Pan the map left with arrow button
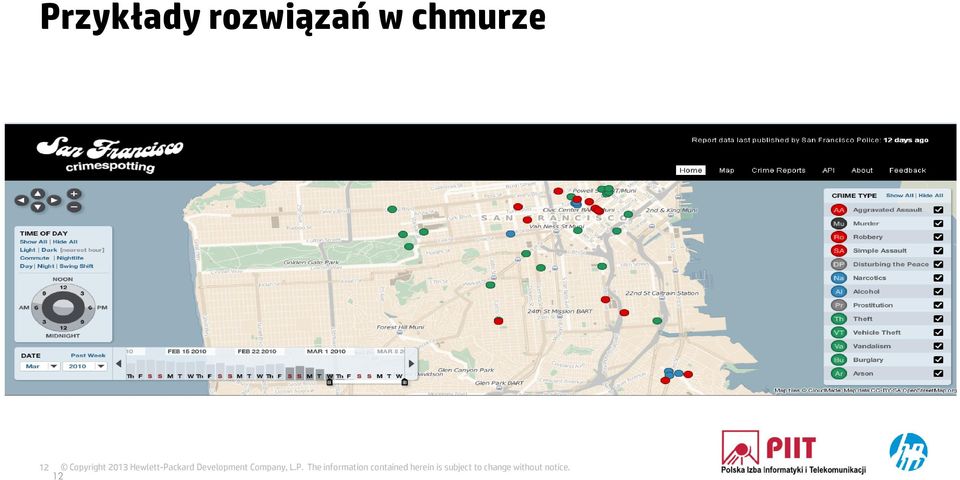The width and height of the screenshot is (960, 480). tap(21, 200)
